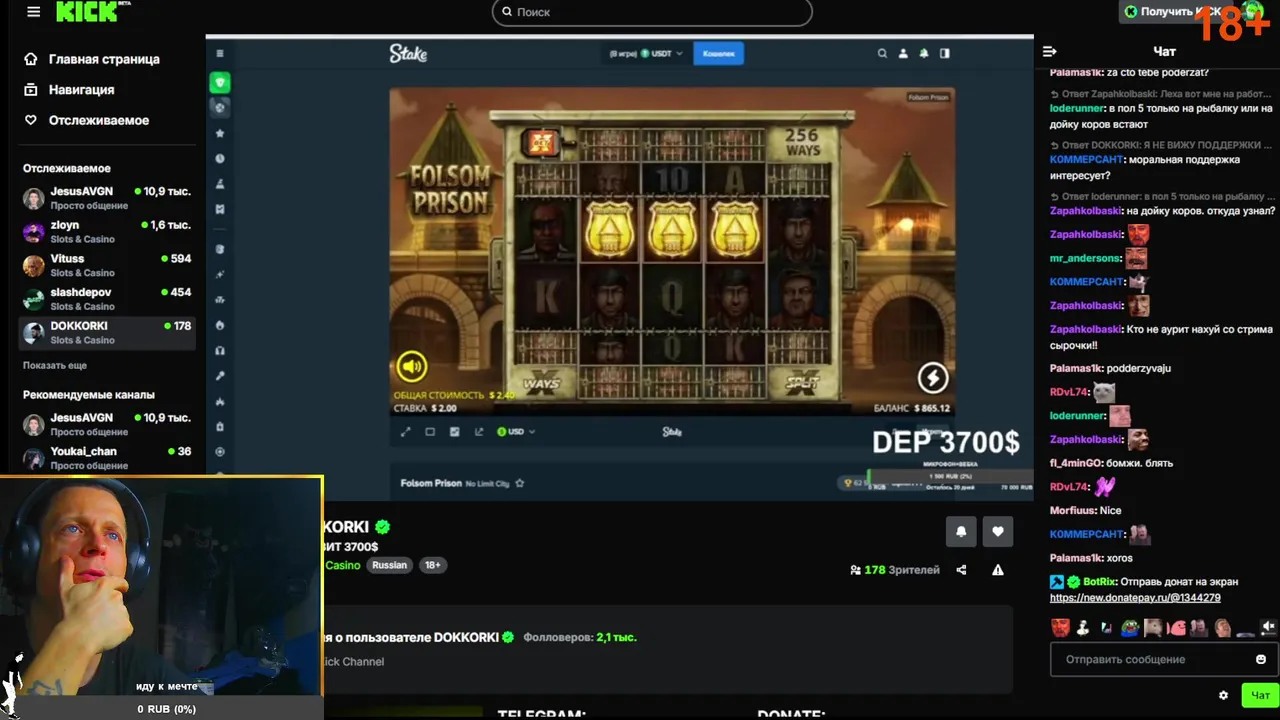This screenshot has width=1280, height=720.
Task: Open the emoji picker smiley icon
Action: [x=1261, y=659]
